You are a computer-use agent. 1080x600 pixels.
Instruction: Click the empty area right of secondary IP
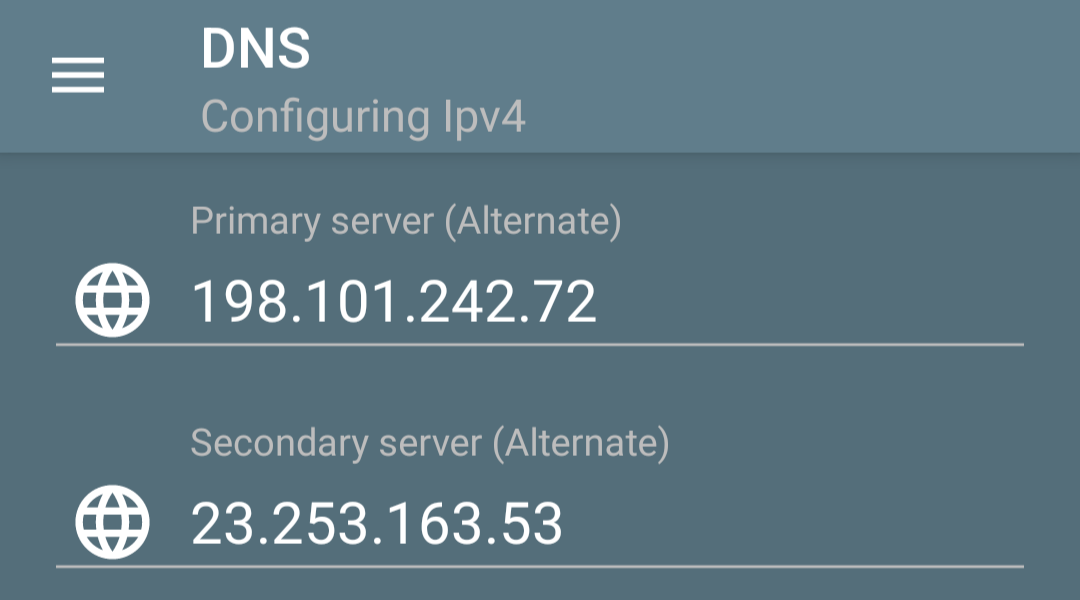coord(793,524)
